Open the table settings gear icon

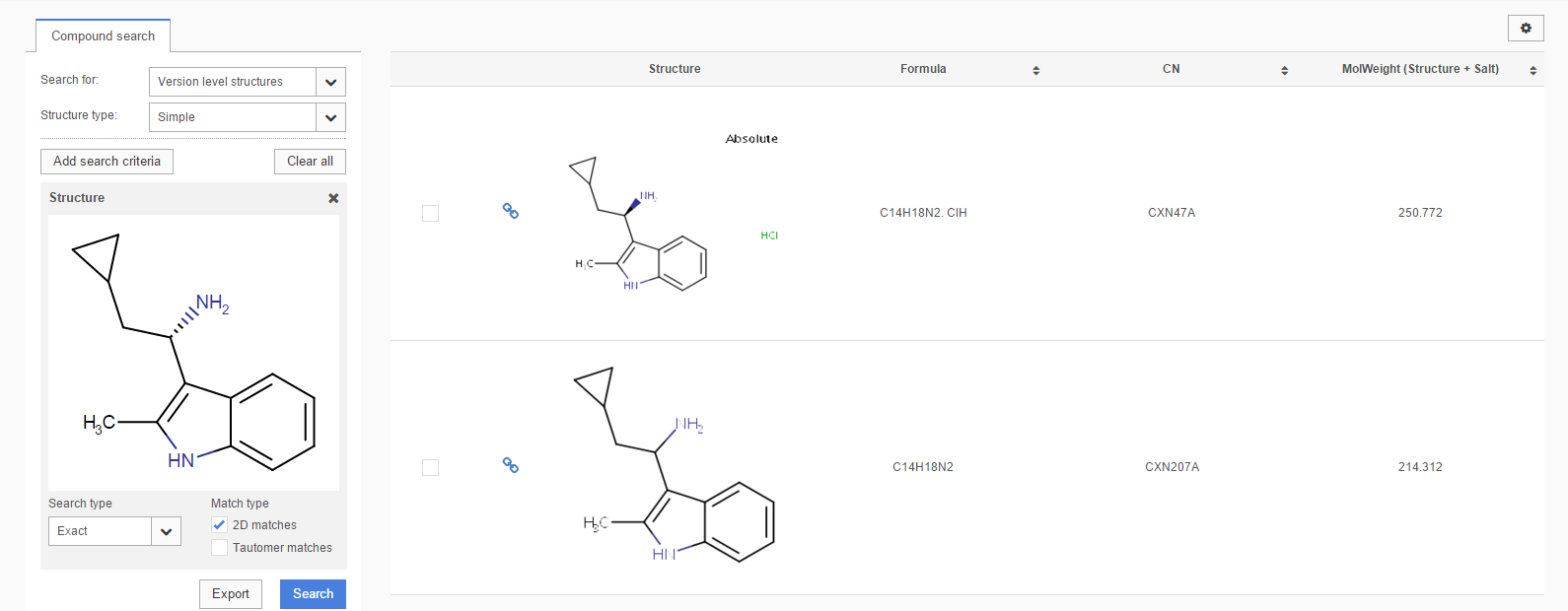click(x=1526, y=29)
